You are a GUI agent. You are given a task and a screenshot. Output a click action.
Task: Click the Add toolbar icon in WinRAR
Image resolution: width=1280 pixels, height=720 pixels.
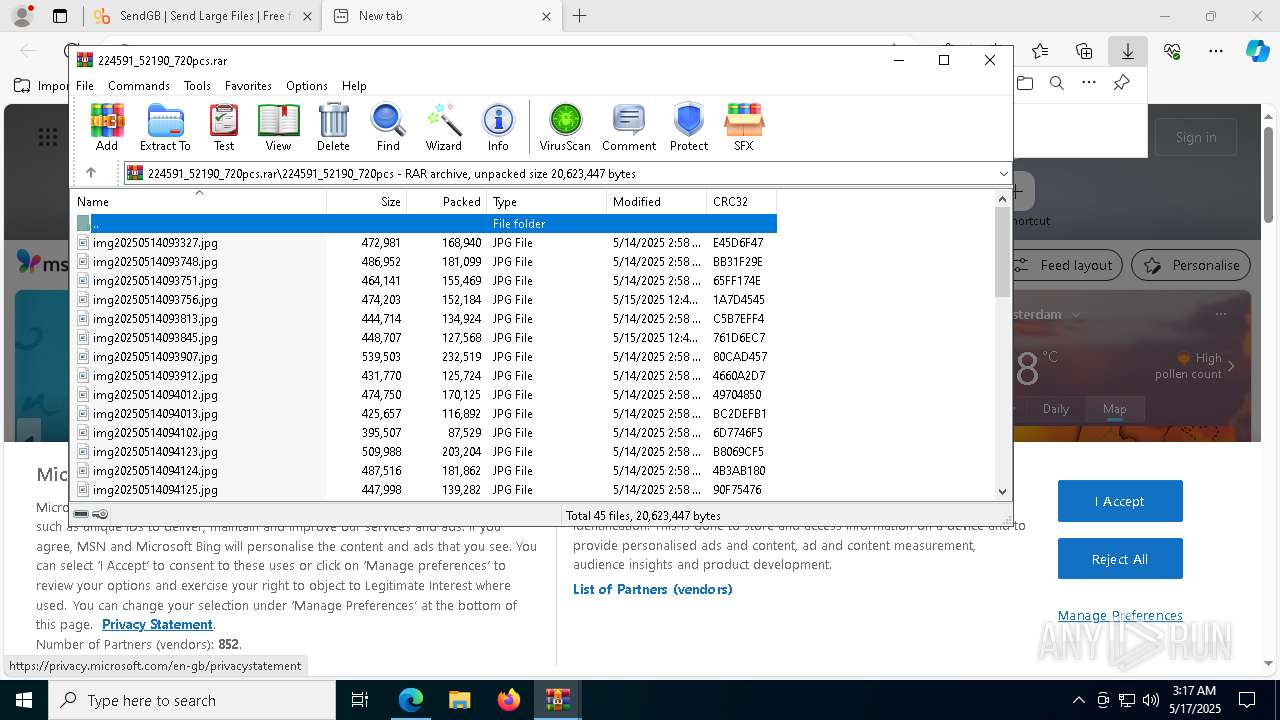pyautogui.click(x=107, y=127)
